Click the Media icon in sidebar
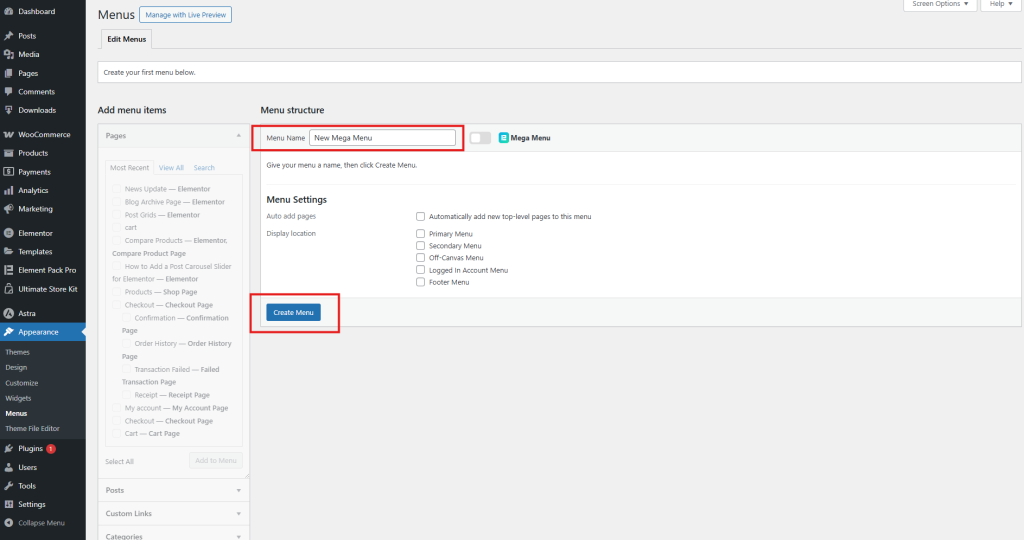1024x540 pixels. 8,54
